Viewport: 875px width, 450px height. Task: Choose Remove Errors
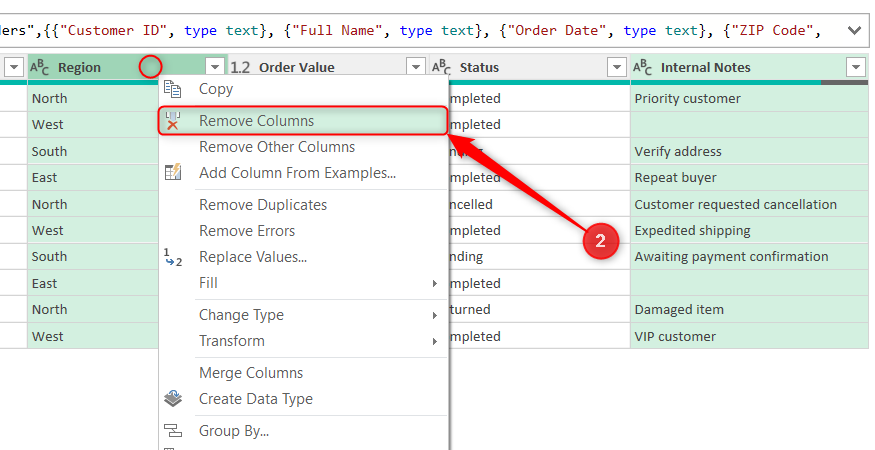pos(304,231)
